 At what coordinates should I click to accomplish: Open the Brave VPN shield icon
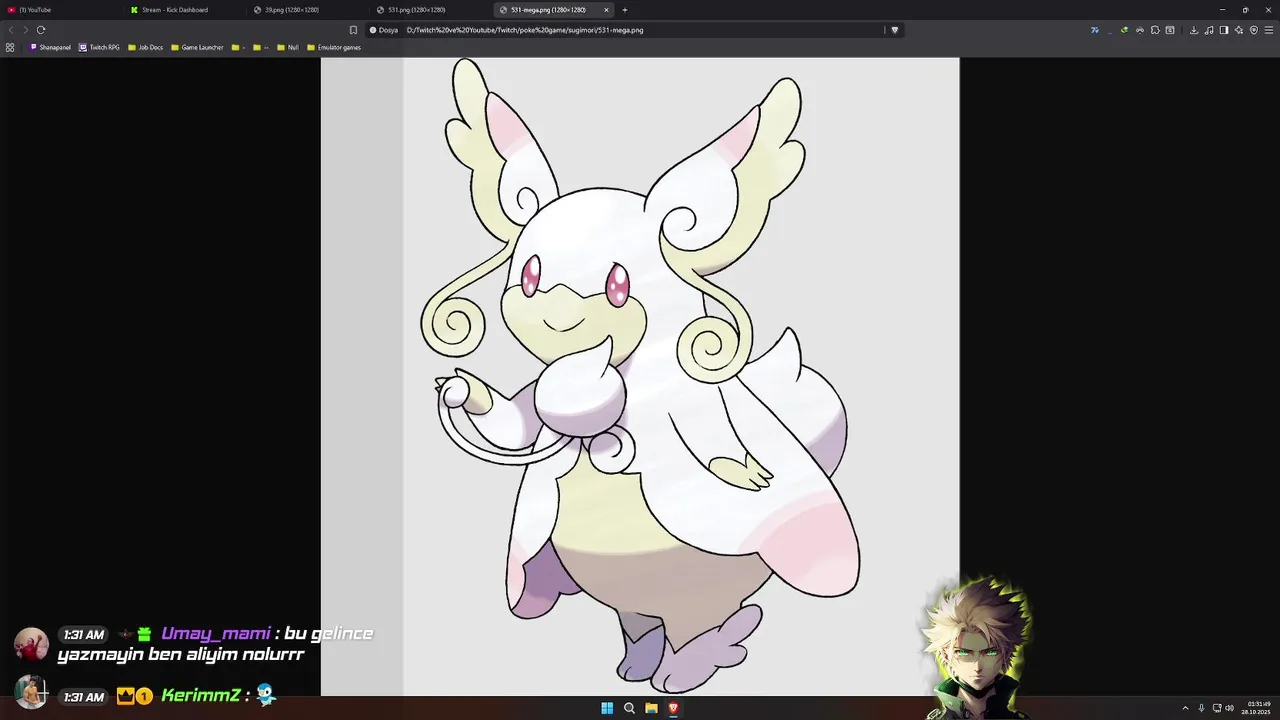[x=1254, y=30]
